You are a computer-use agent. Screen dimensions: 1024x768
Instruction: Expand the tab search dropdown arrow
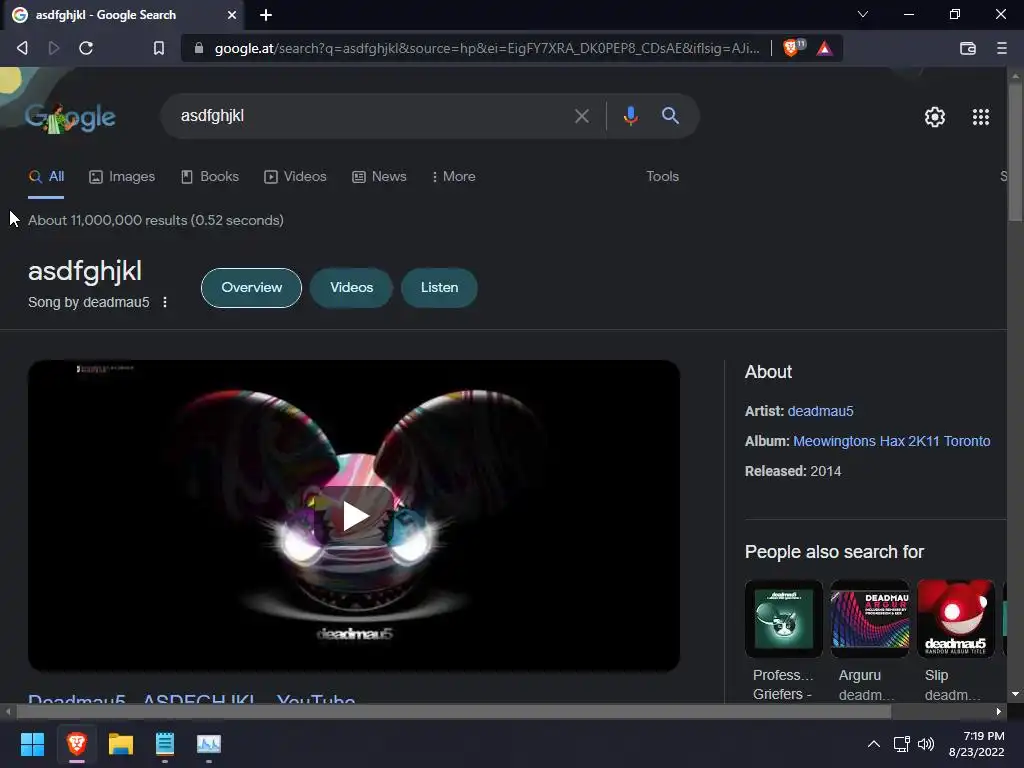863,14
